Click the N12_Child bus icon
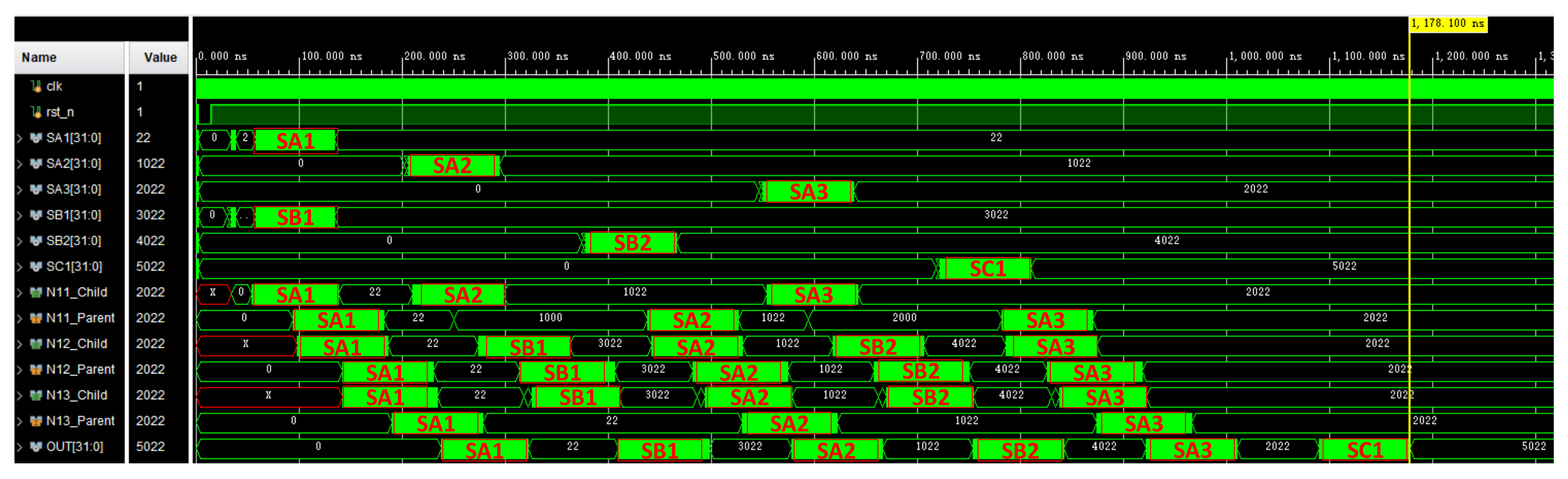Image resolution: width=1568 pixels, height=479 pixels. [x=36, y=344]
